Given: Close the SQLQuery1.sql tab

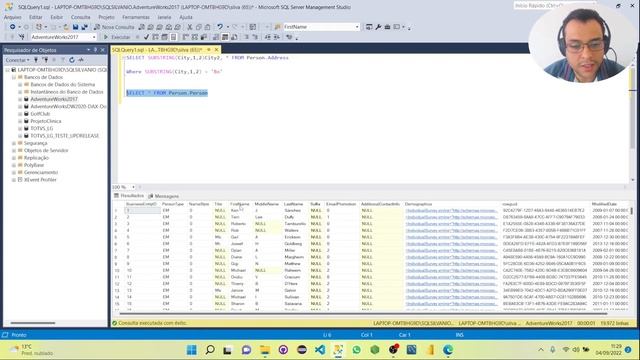Looking at the screenshot, I should [x=216, y=50].
